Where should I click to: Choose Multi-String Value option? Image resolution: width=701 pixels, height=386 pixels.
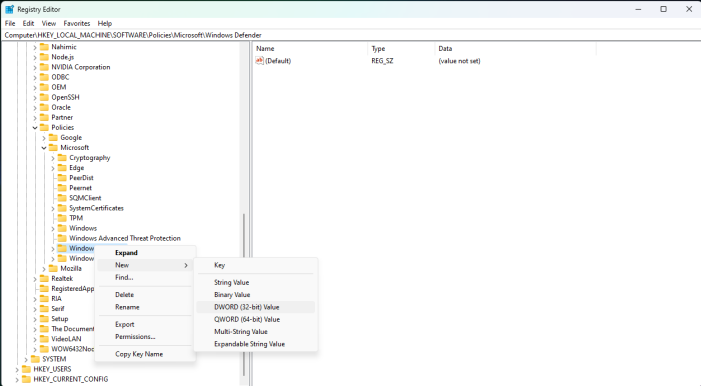coord(255,332)
